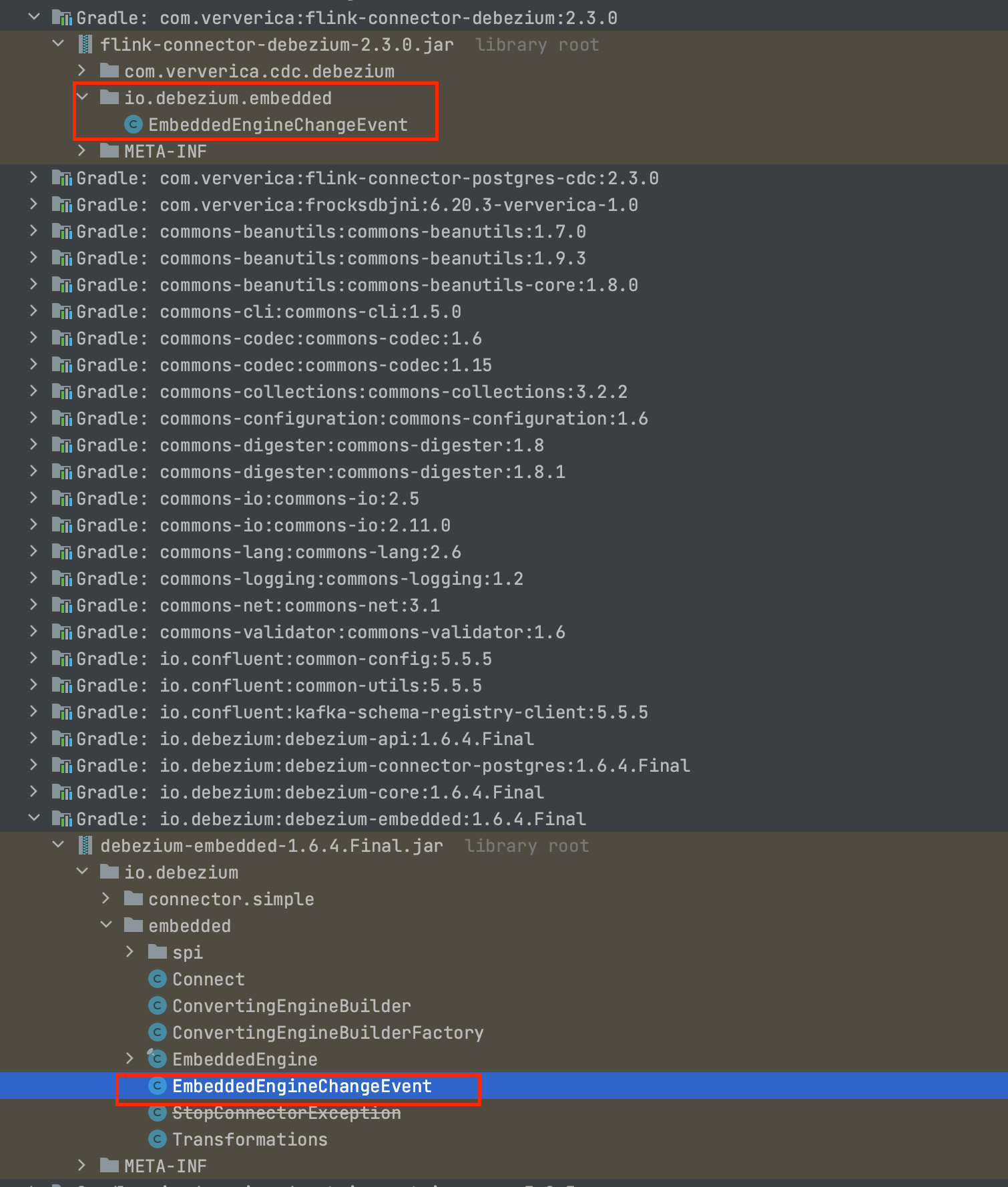Click the Connect class icon
1008x1187 pixels.
click(x=158, y=979)
